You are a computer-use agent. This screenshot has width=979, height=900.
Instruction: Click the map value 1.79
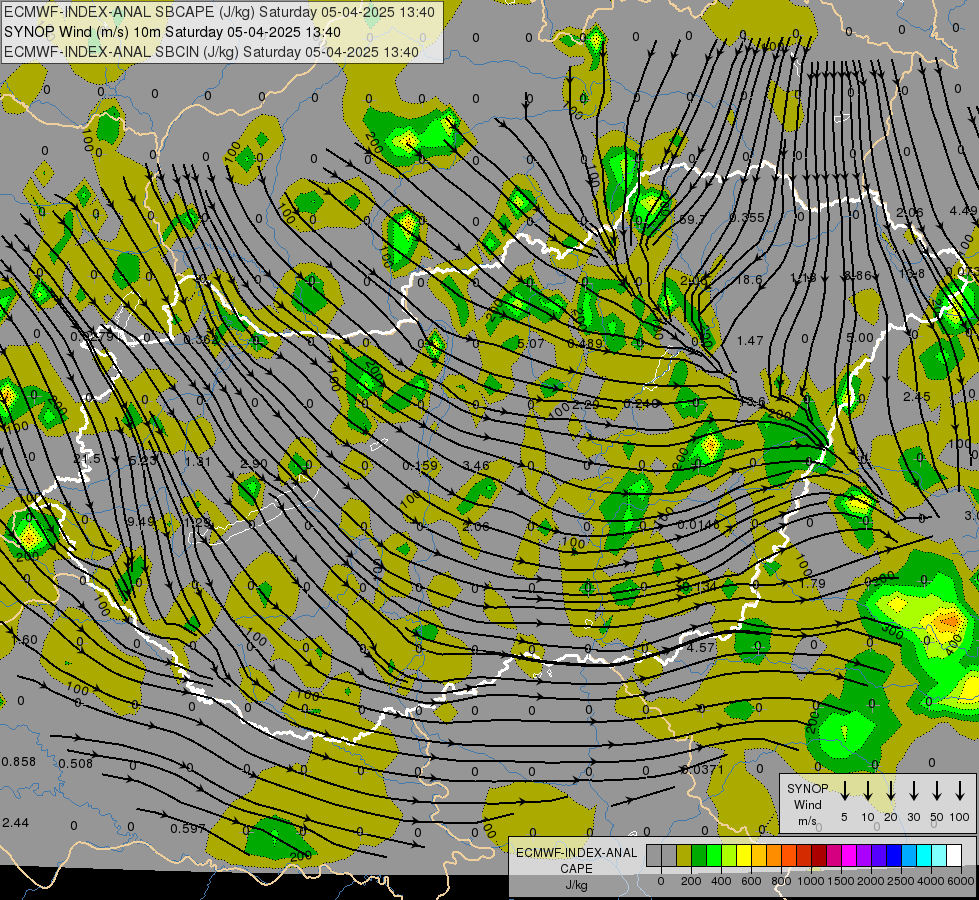(812, 583)
